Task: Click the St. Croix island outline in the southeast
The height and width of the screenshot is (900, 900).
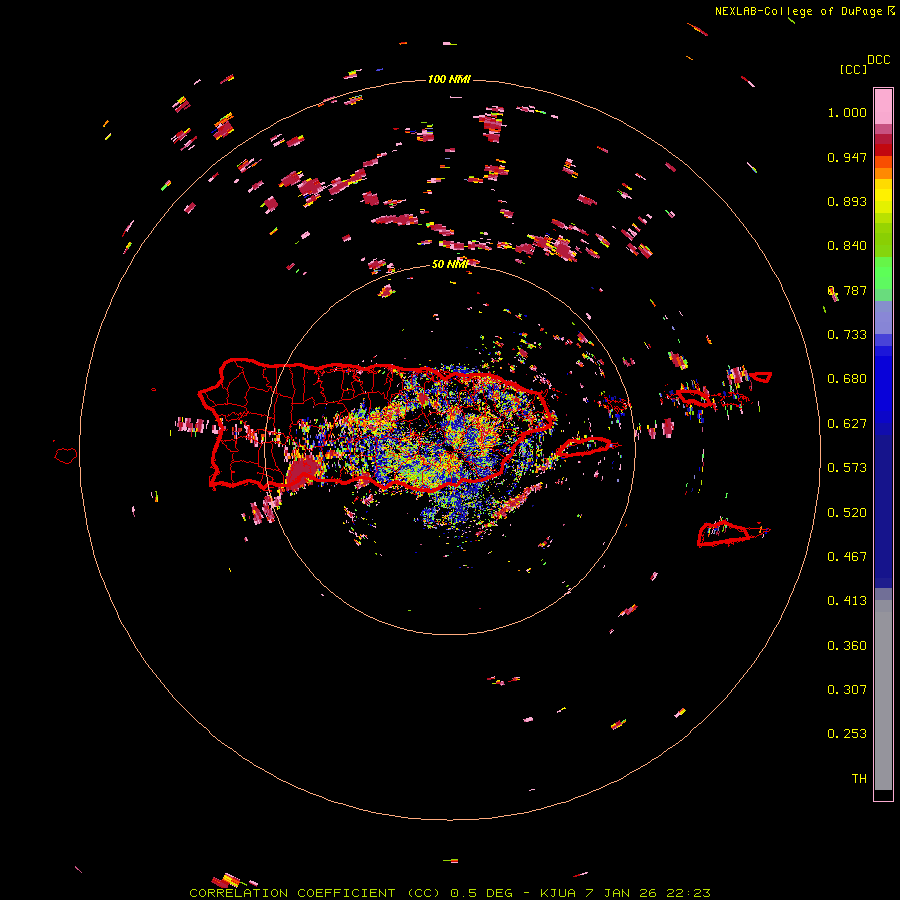Action: click(x=724, y=534)
